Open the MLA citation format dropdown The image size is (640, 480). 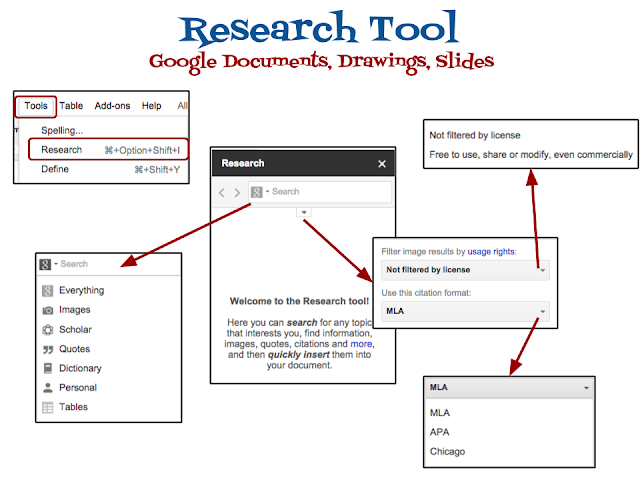tap(465, 311)
